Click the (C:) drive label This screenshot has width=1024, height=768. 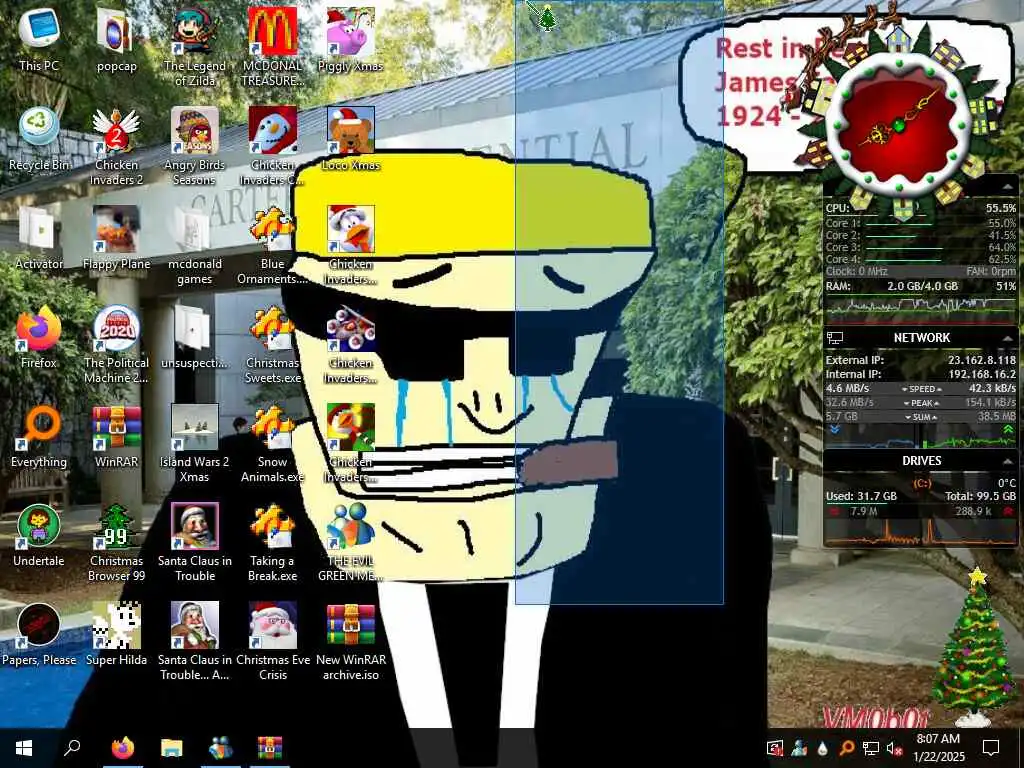pyautogui.click(x=921, y=483)
